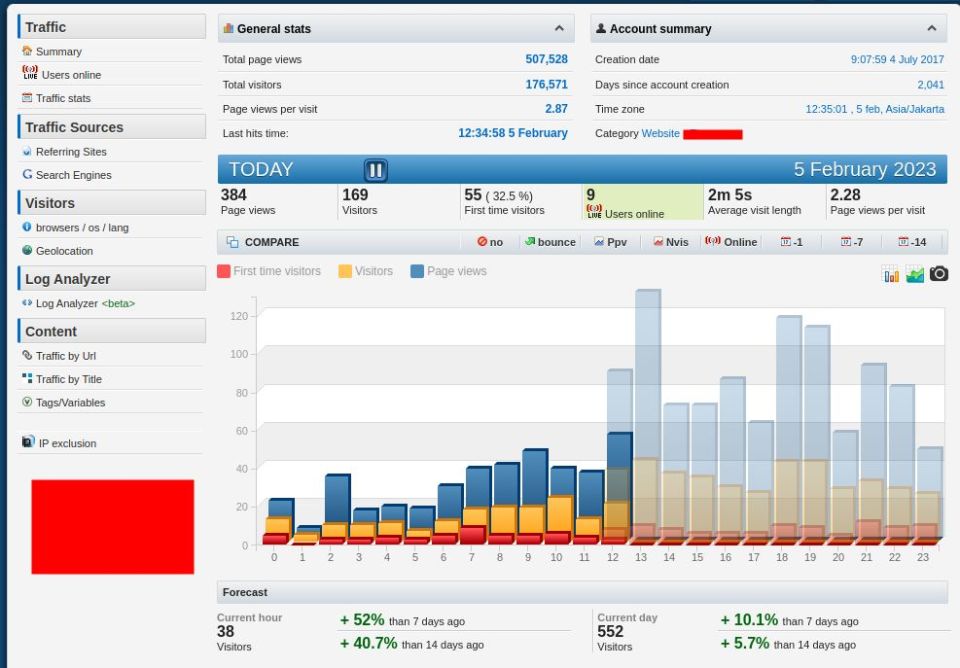Open the Website category link
The image size is (960, 668).
coord(660,133)
